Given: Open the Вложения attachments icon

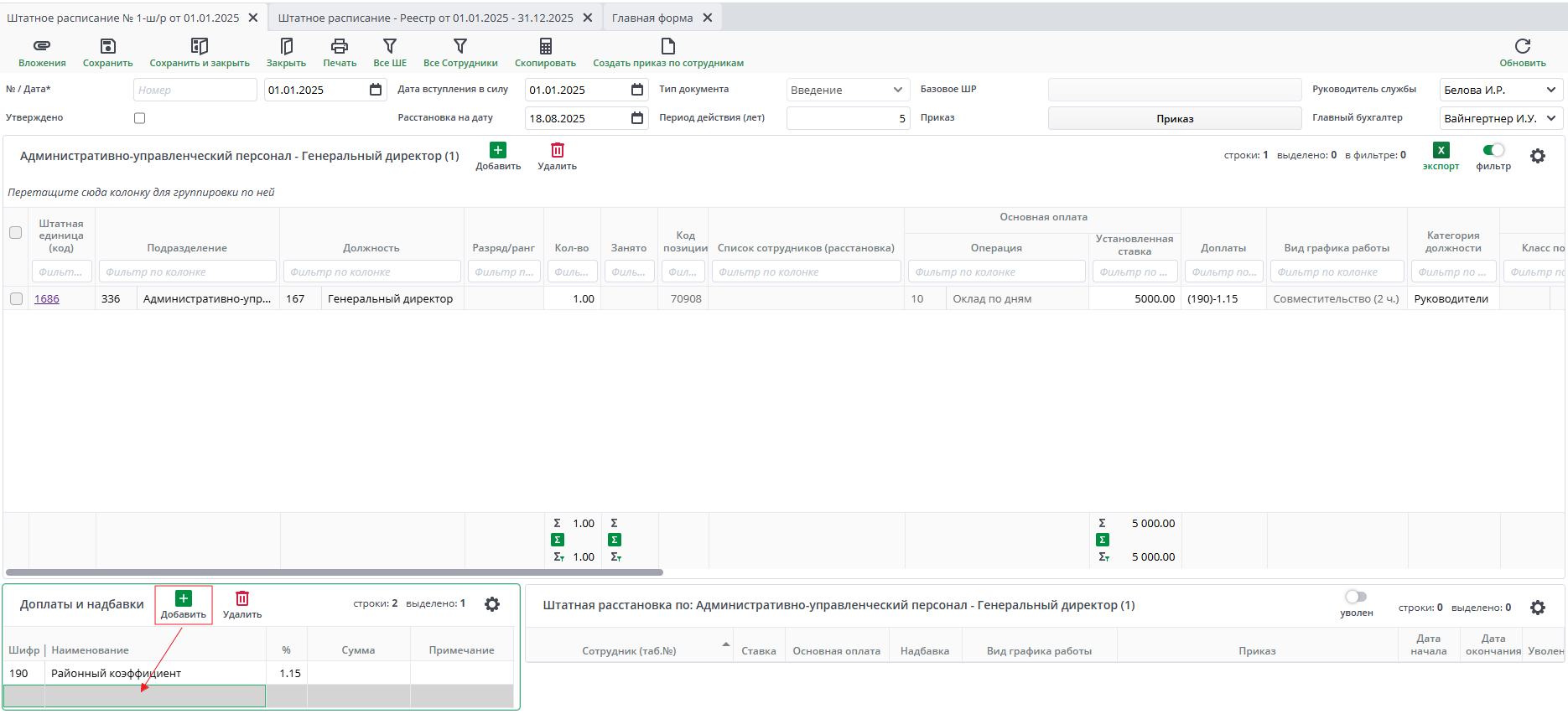Looking at the screenshot, I should click(42, 46).
